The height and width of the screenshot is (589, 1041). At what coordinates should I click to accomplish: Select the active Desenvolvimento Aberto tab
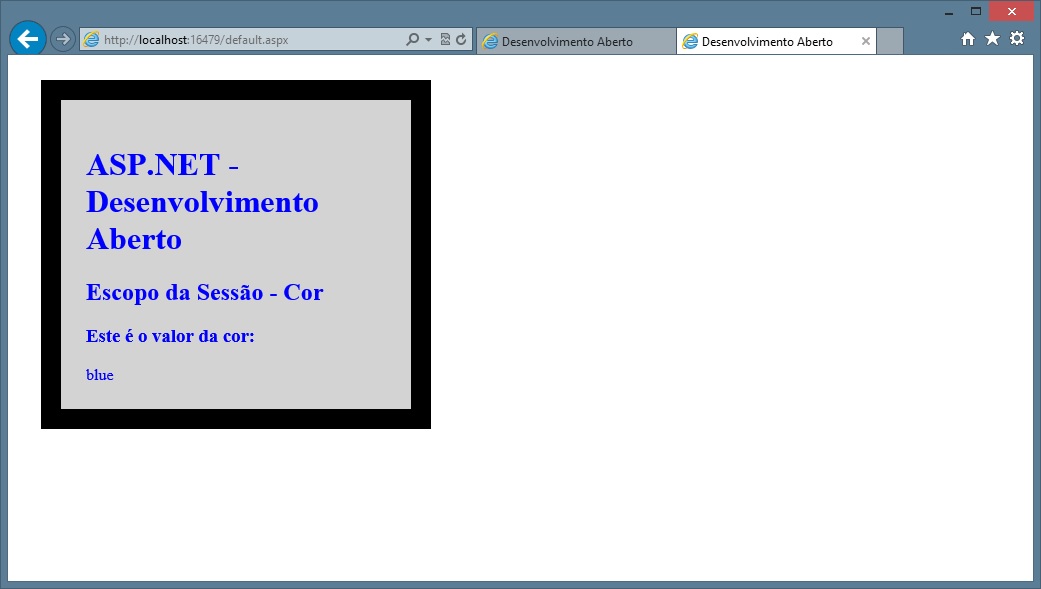click(766, 42)
